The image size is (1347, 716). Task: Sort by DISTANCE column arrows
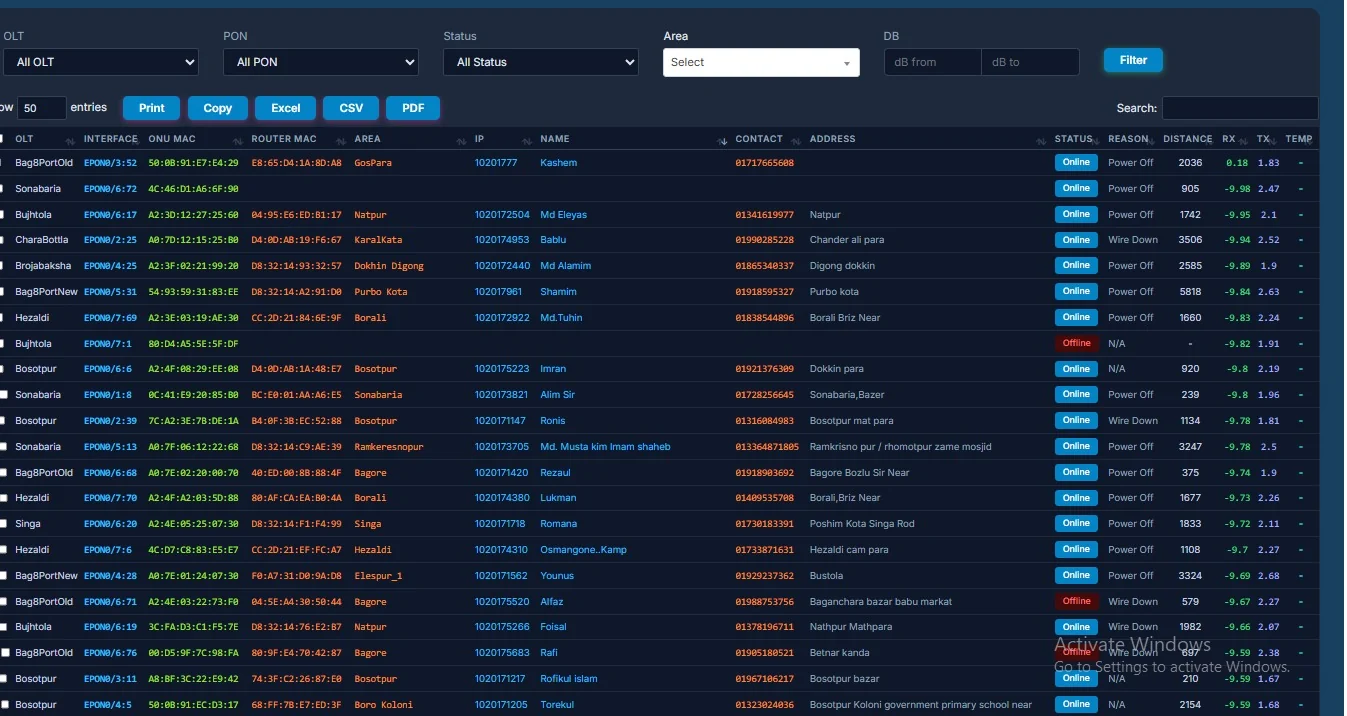pos(1211,140)
